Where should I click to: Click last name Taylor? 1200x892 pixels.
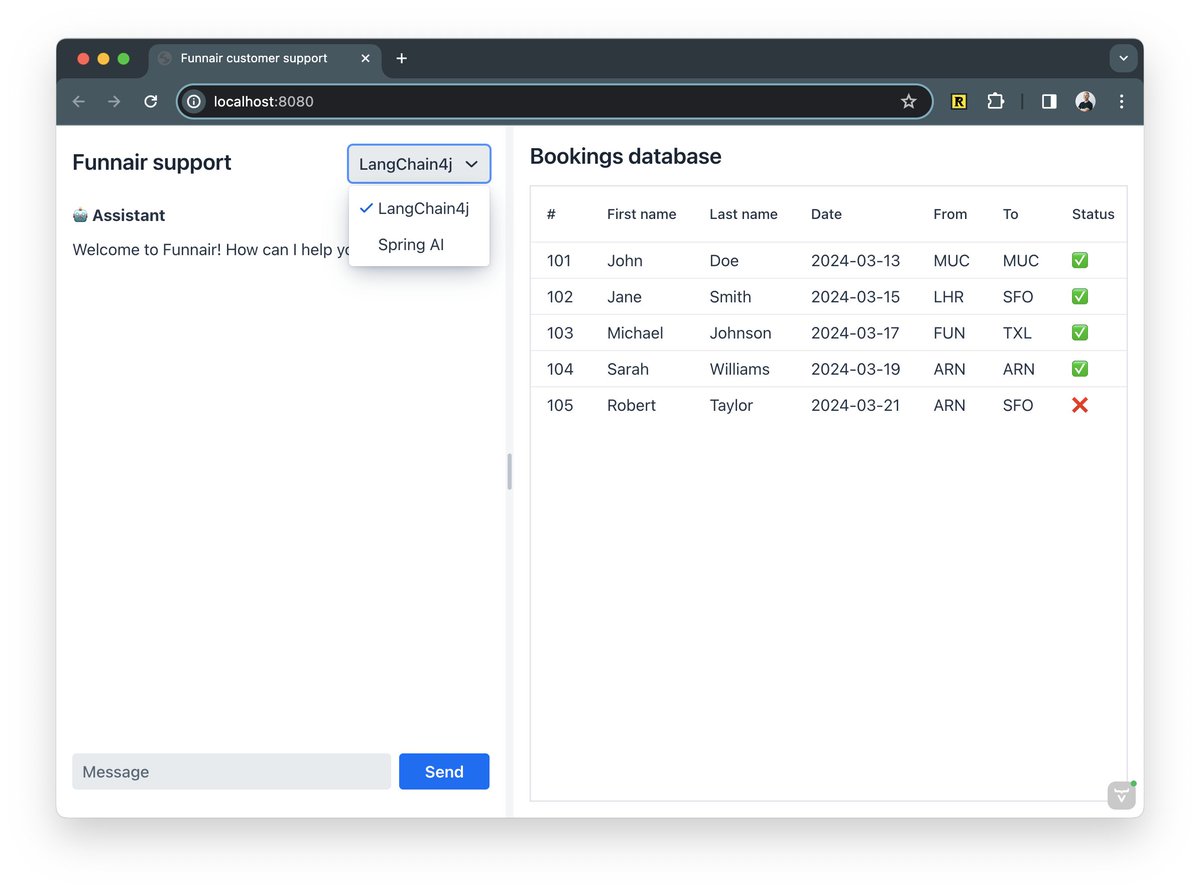(731, 405)
